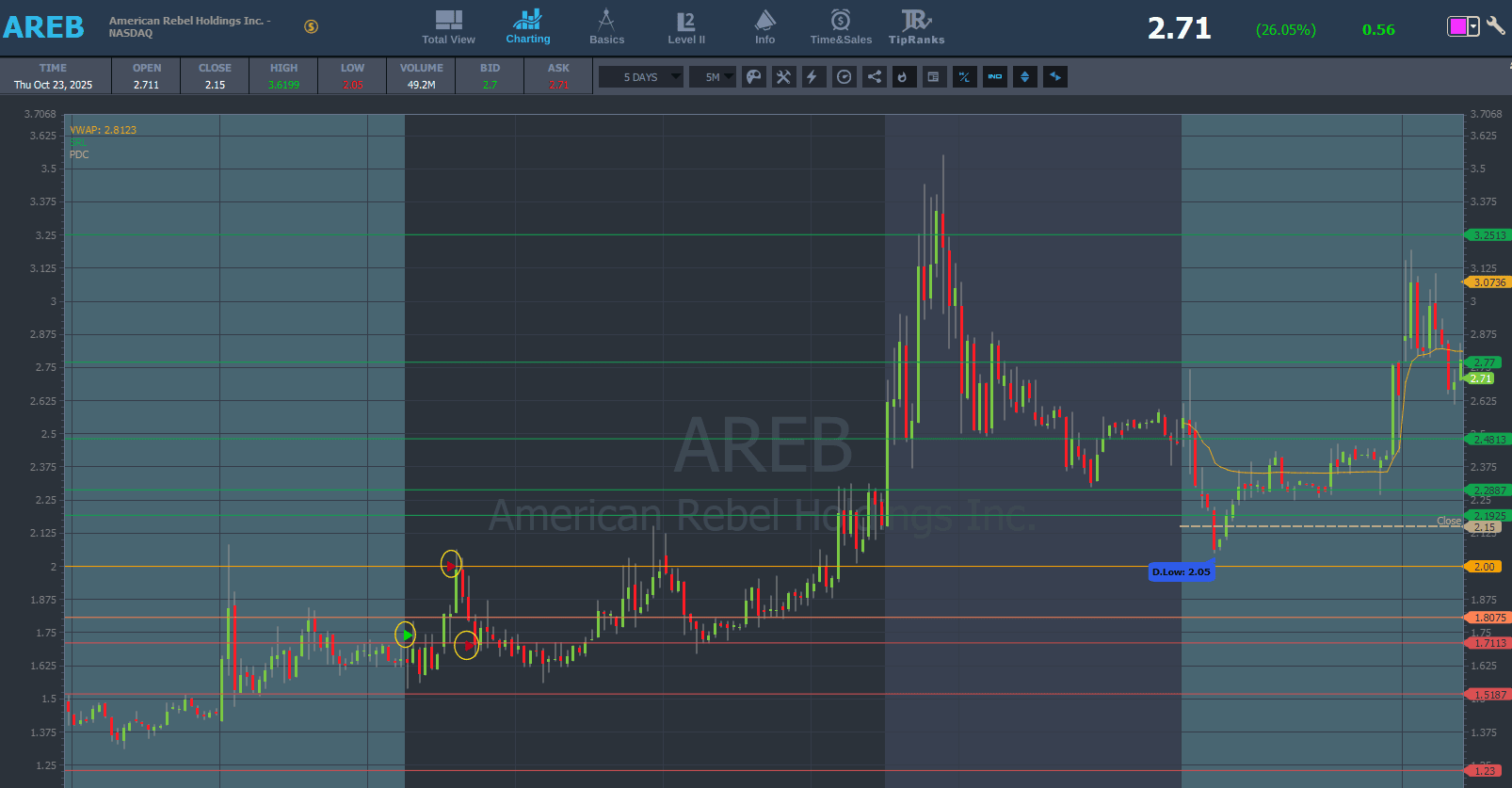Click the percent change (26.05%)
Image resolution: width=1512 pixels, height=788 pixels.
click(1285, 30)
